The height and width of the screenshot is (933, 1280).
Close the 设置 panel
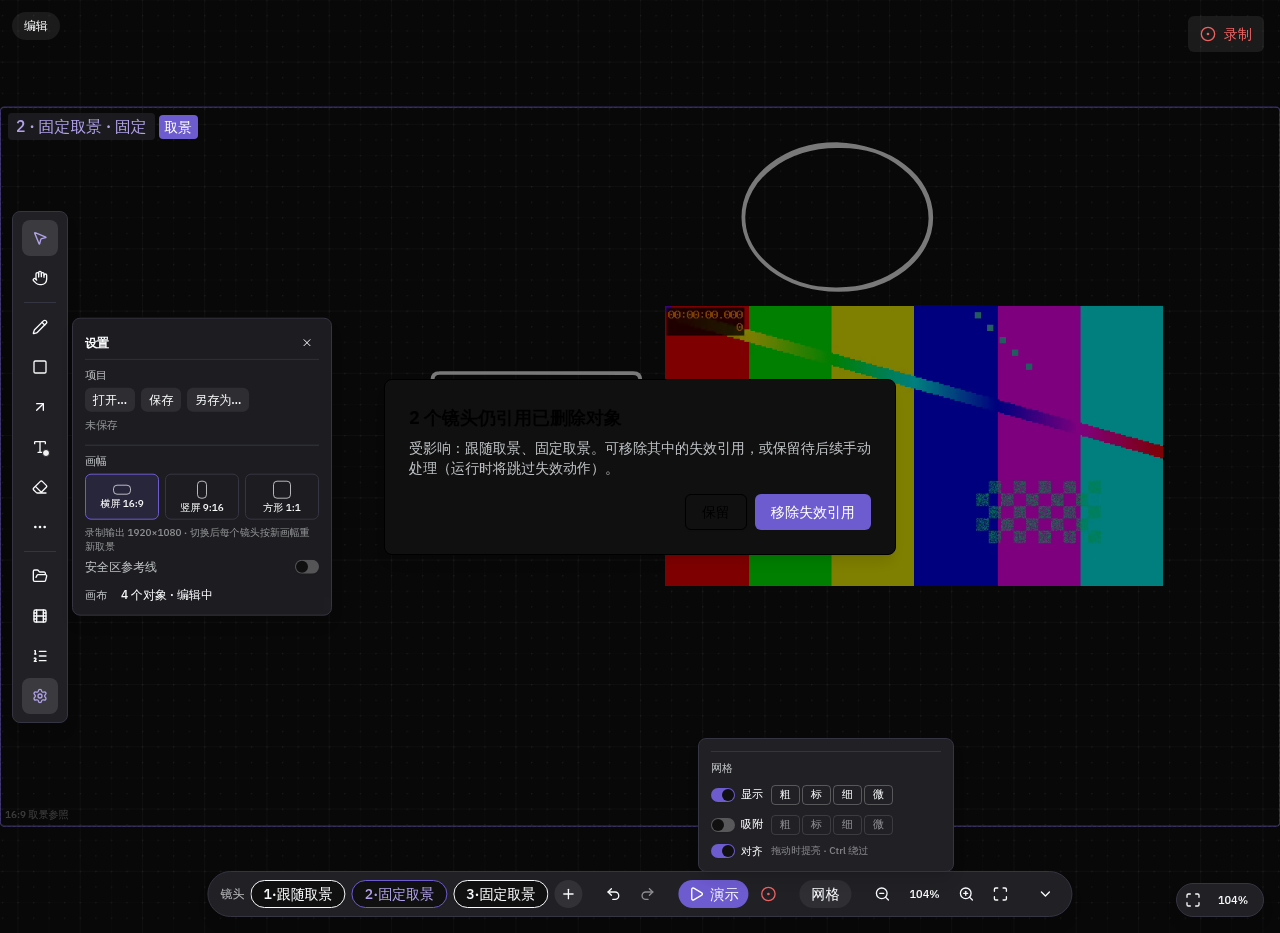tap(307, 343)
